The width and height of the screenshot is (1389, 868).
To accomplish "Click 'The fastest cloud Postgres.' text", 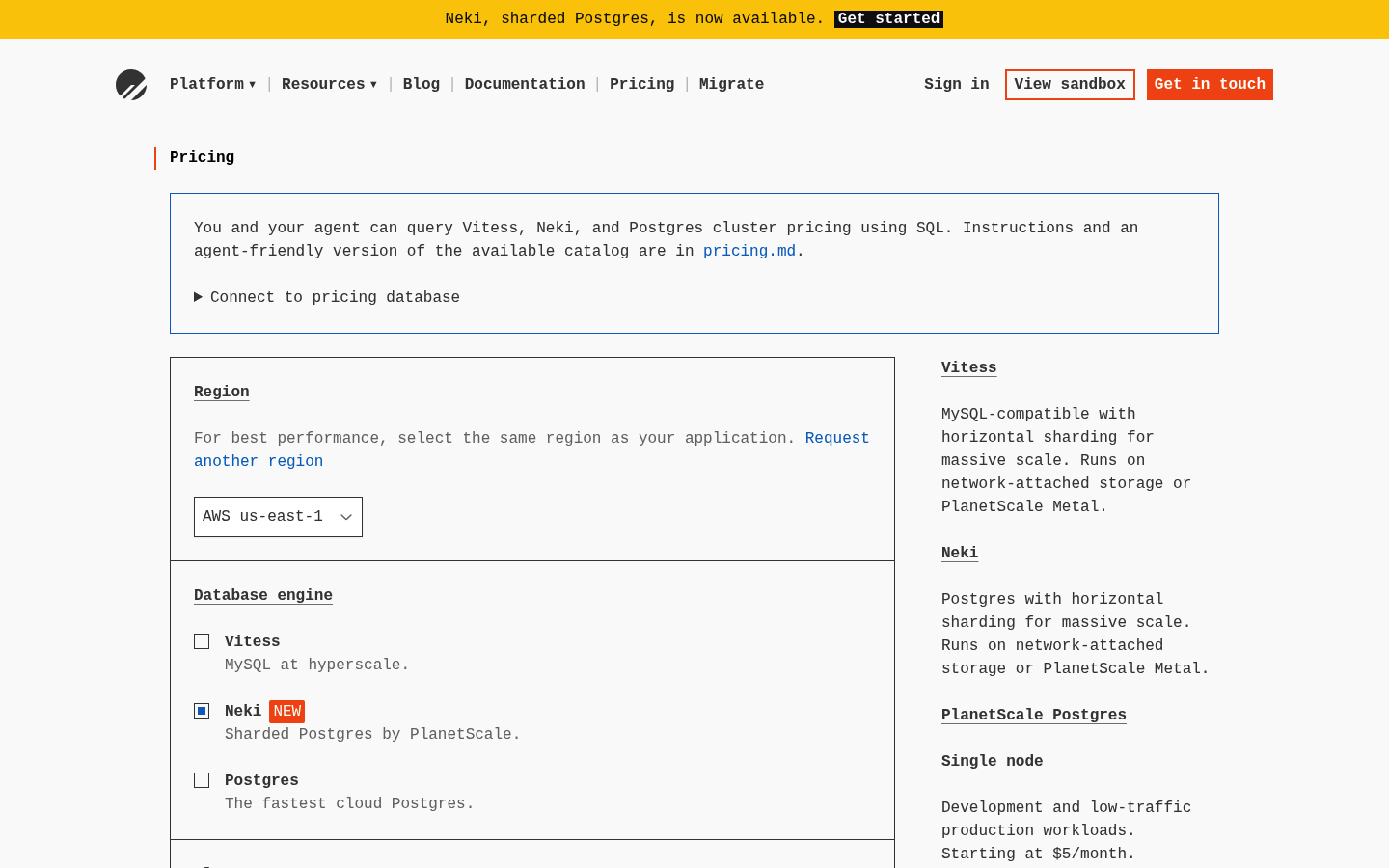I will coord(349,803).
